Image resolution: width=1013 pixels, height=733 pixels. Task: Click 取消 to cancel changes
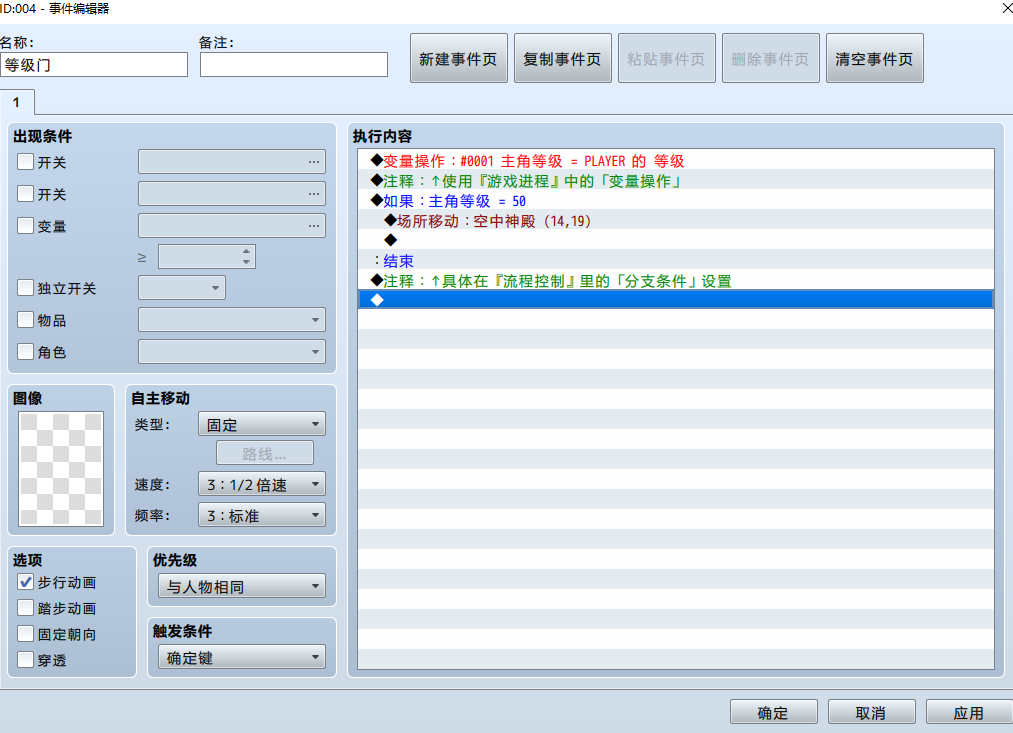(872, 712)
